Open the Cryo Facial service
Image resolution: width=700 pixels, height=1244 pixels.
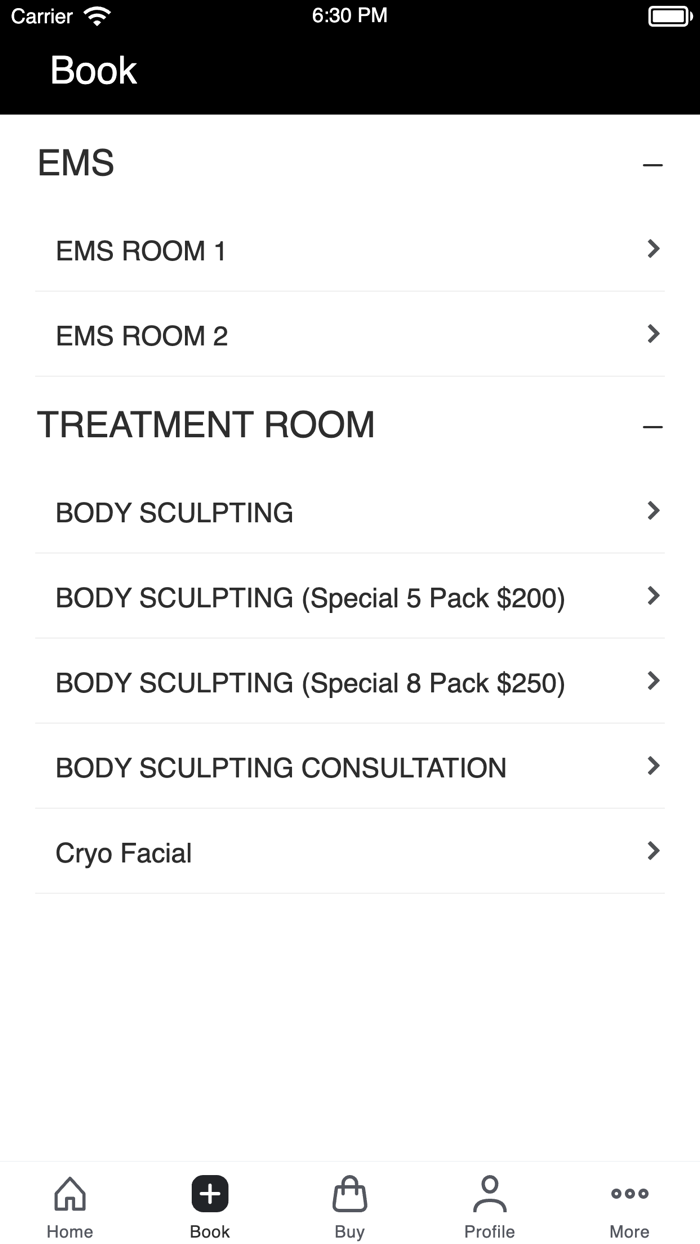pos(350,852)
